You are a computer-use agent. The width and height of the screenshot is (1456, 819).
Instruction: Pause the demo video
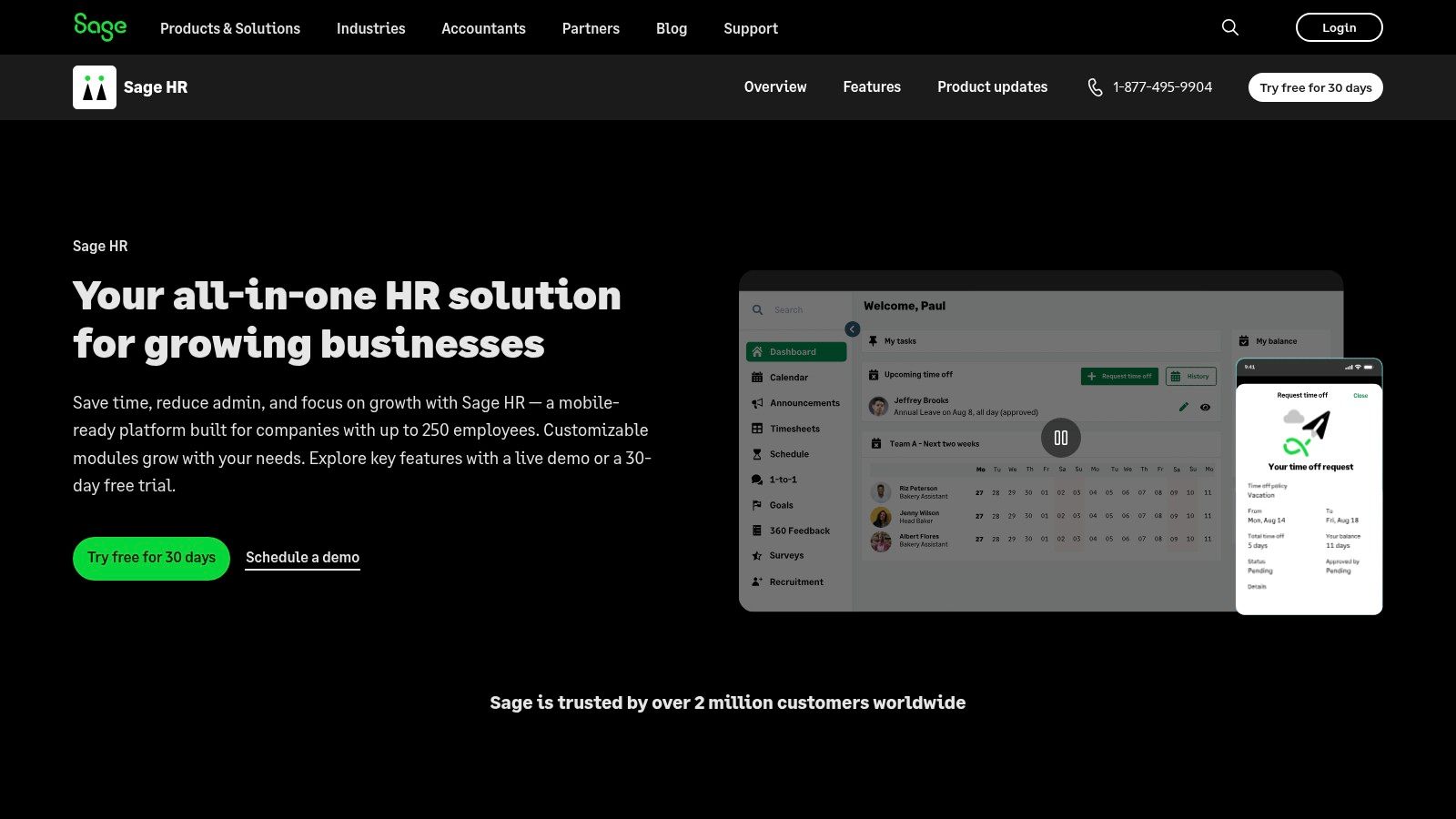click(x=1061, y=438)
